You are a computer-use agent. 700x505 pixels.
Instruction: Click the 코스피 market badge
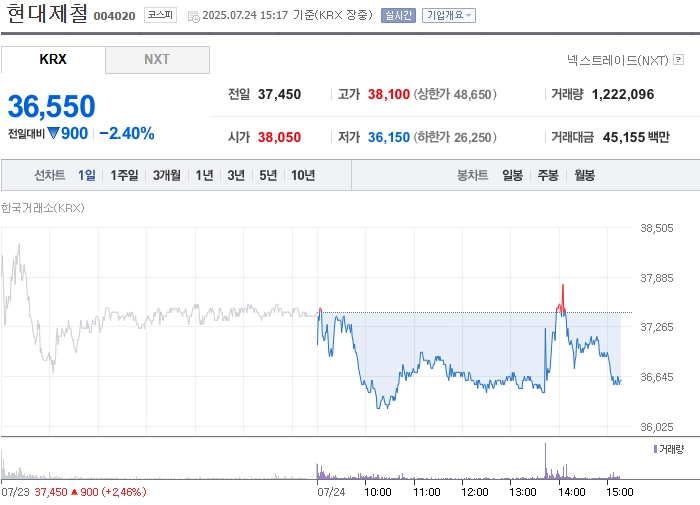coord(160,15)
